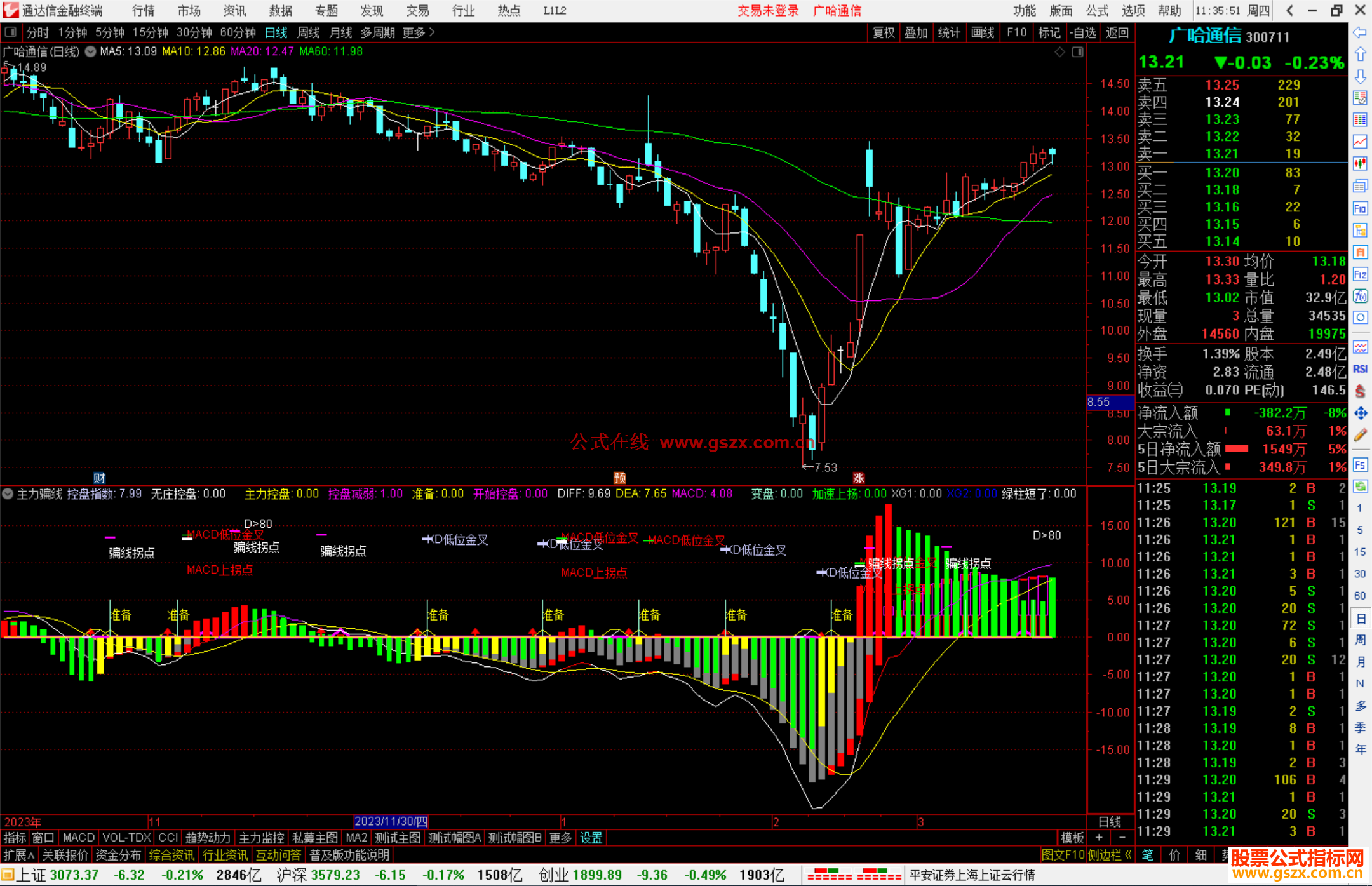
Task: Open the f(x) formula sidebar icon
Action: tap(1360, 296)
